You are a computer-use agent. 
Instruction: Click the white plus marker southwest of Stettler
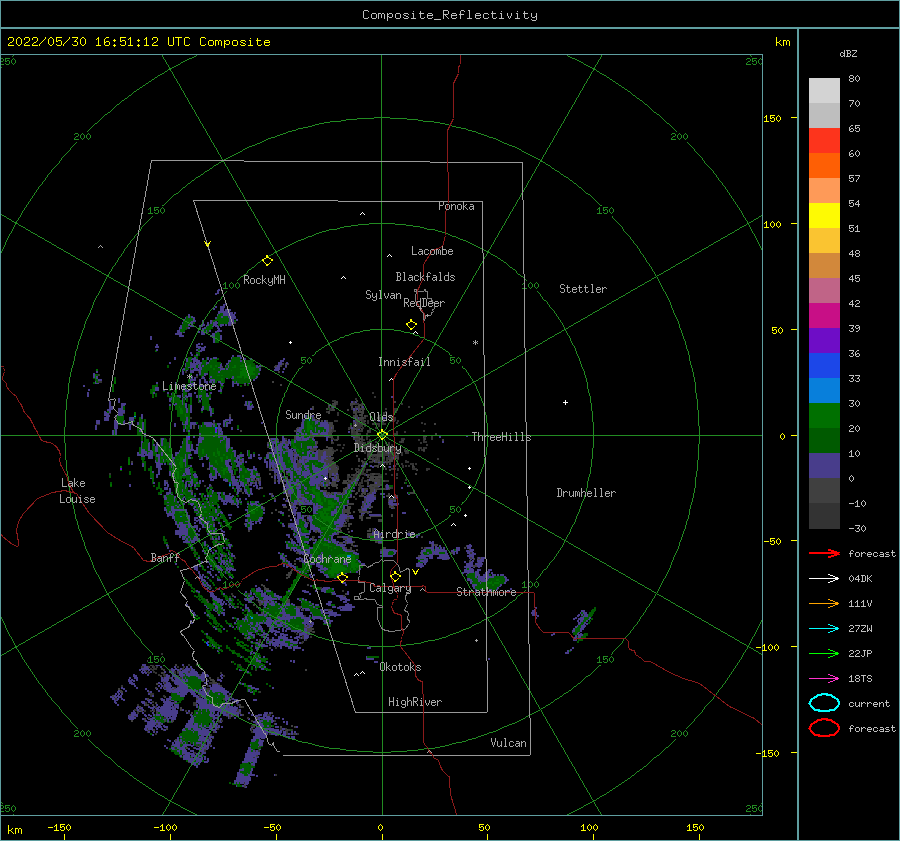565,402
